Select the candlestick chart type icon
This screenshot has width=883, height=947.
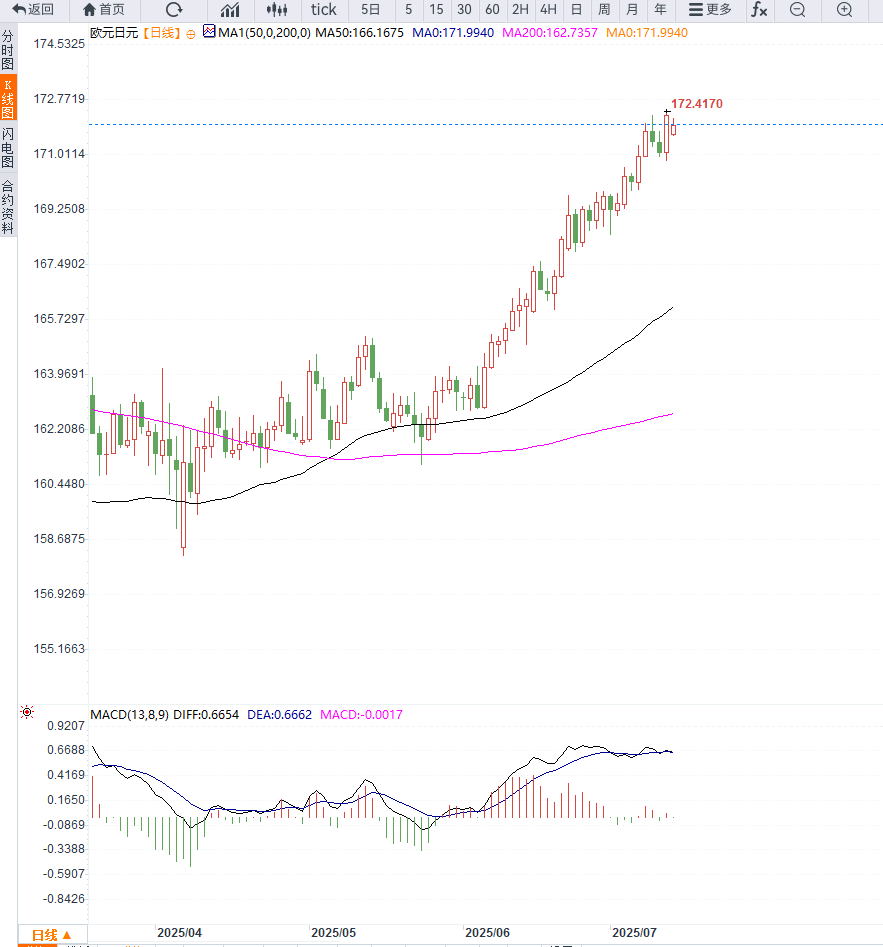[277, 10]
